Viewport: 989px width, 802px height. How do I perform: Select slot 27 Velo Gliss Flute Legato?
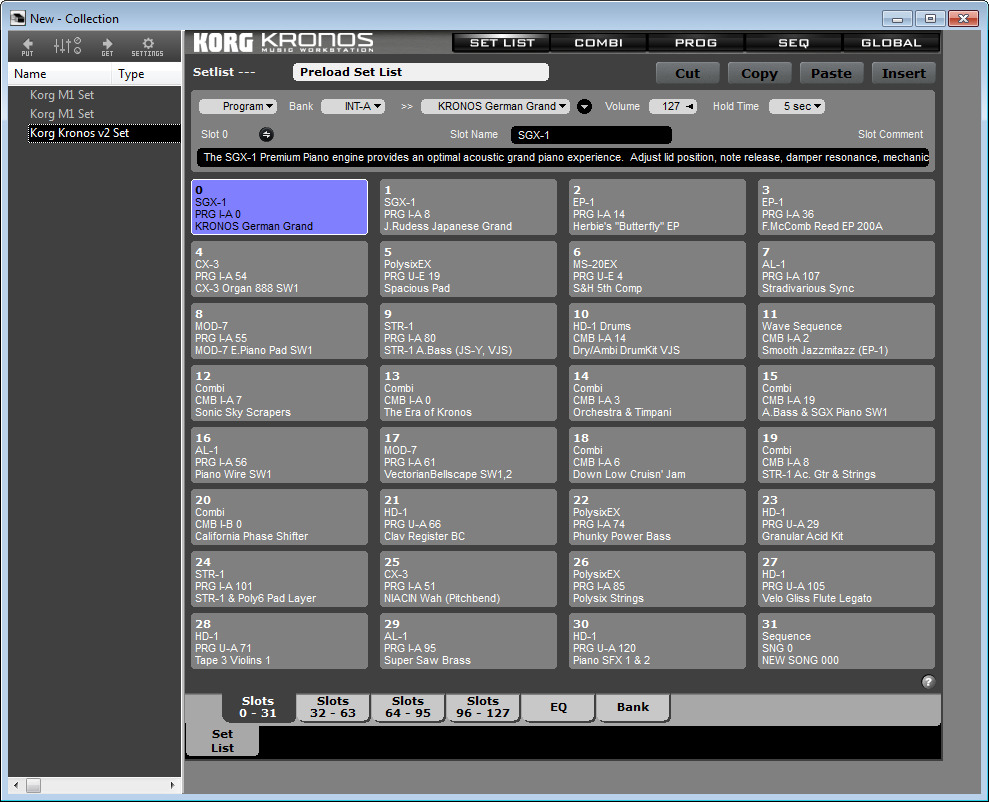pyautogui.click(x=846, y=579)
